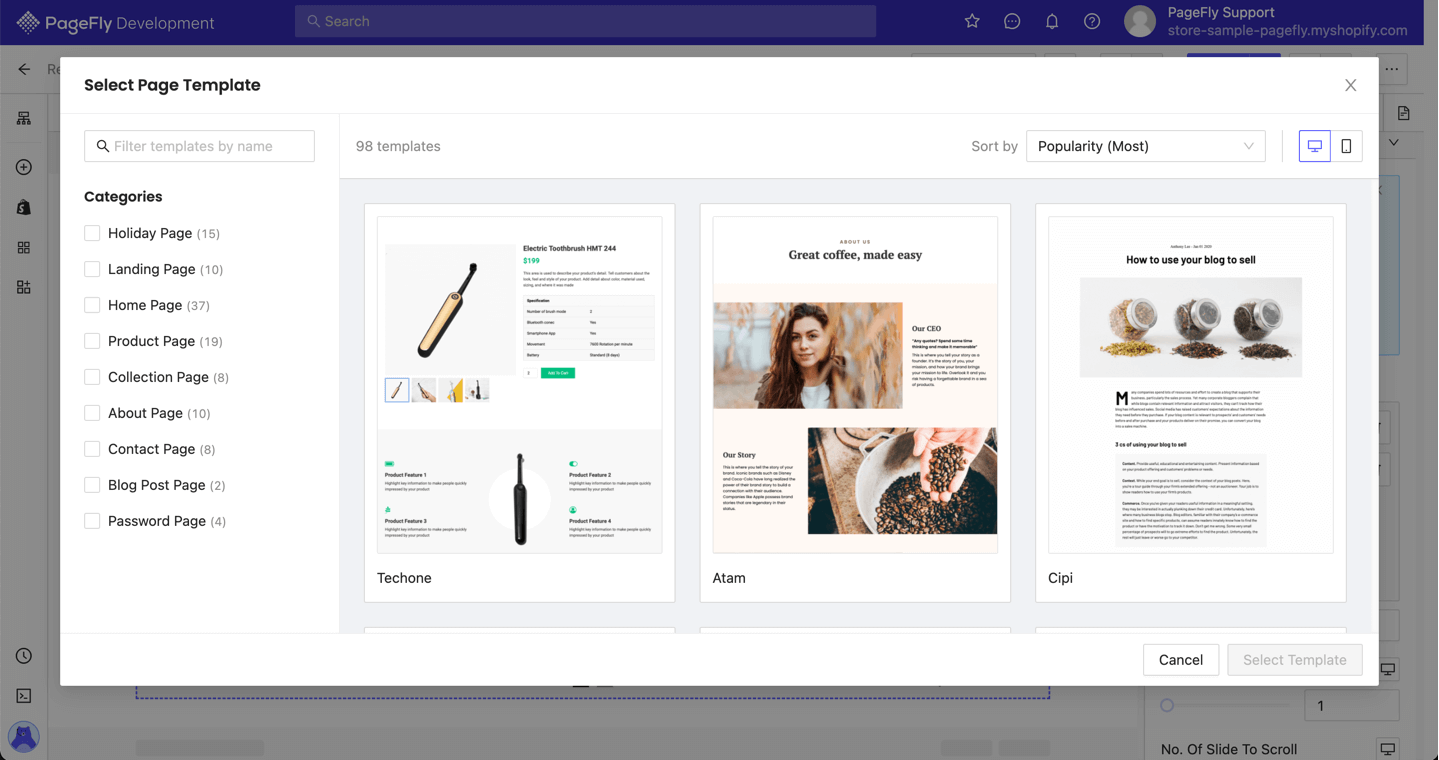
Task: Open the page outline sidebar icon
Action: [24, 118]
